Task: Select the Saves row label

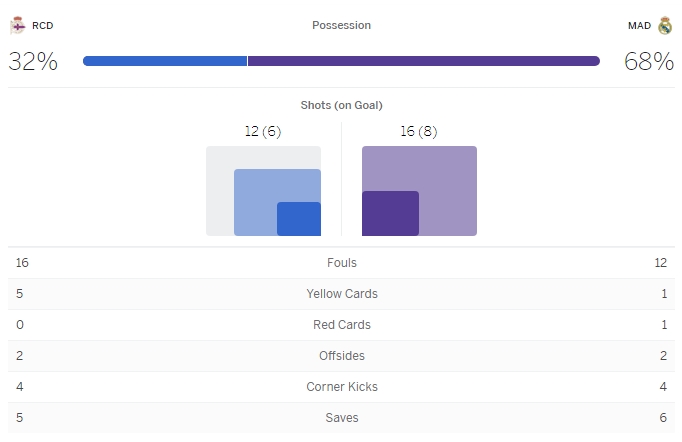Action: point(341,418)
